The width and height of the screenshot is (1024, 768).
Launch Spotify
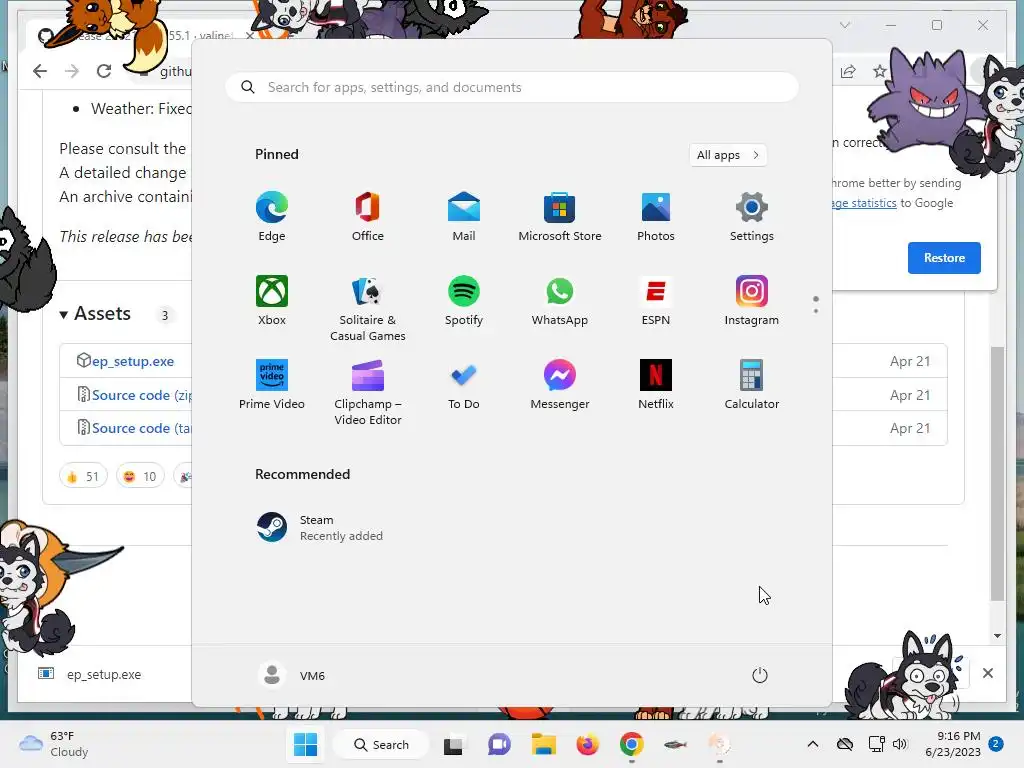point(464,300)
